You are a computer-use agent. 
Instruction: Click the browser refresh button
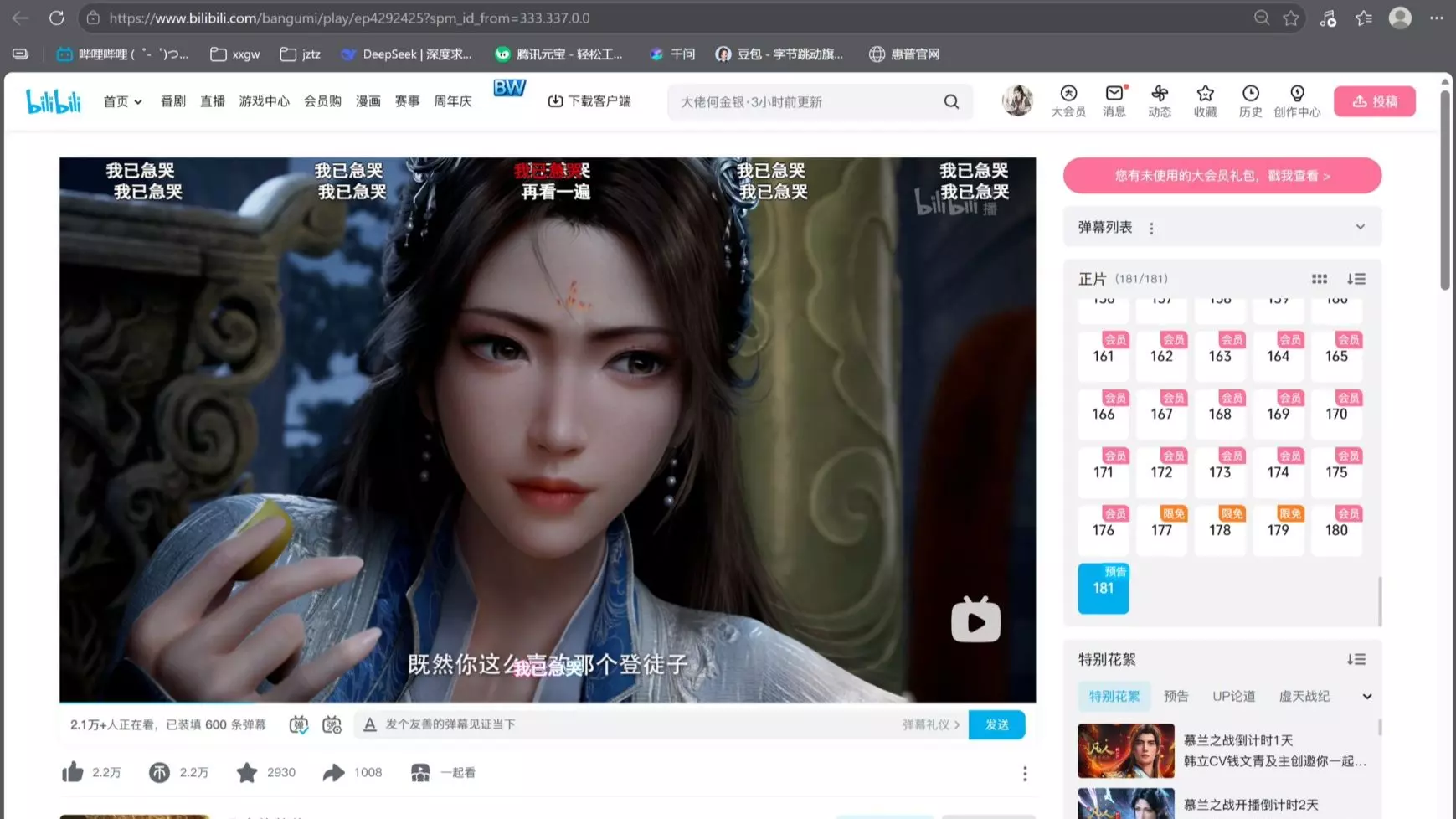pos(56,18)
